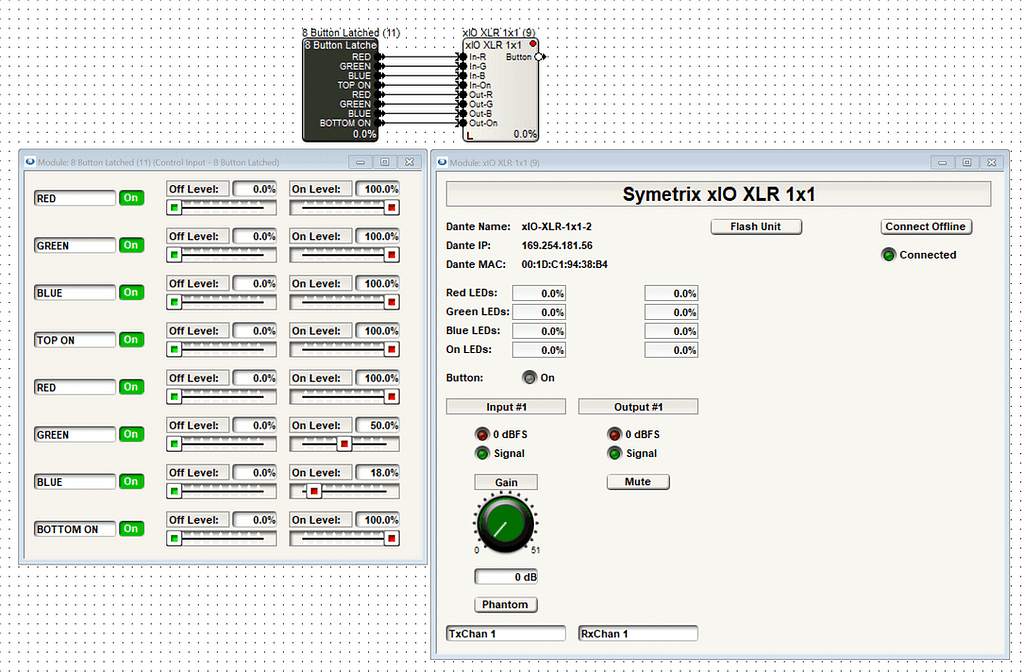Select the xIO XLR 1x1 module block

[500, 89]
